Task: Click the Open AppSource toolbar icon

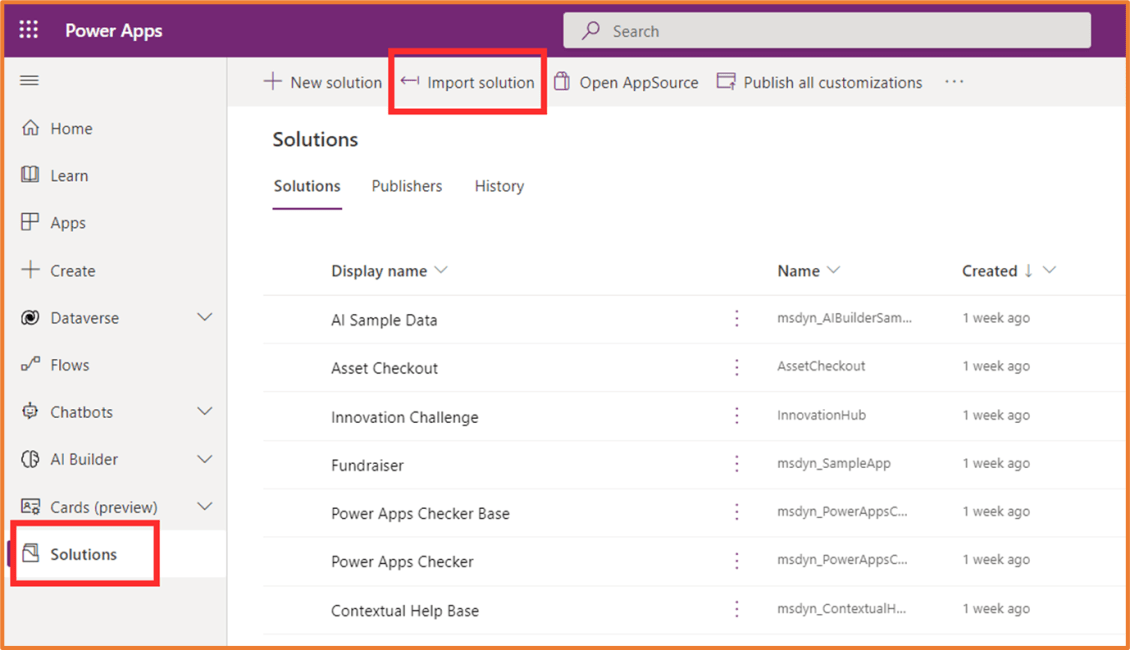Action: (x=561, y=82)
